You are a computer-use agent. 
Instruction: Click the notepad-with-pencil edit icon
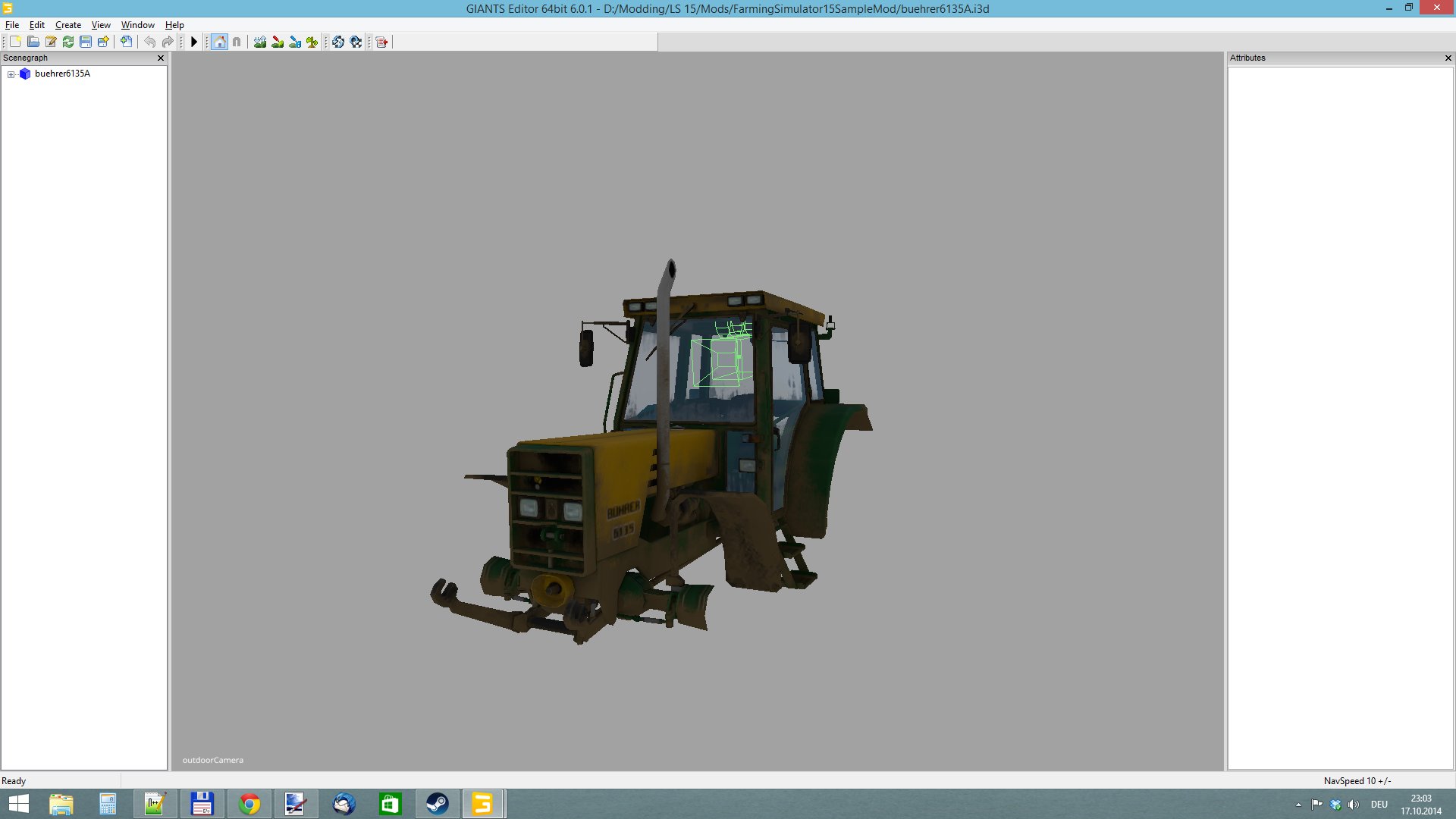(51, 42)
